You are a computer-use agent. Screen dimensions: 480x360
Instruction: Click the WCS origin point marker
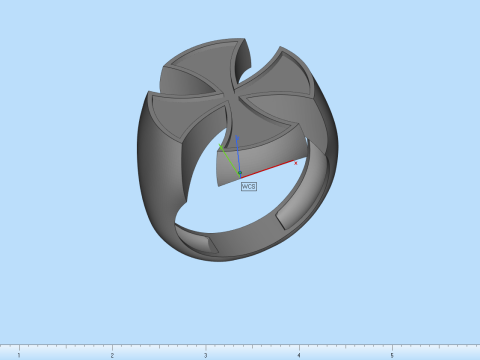[x=240, y=173]
